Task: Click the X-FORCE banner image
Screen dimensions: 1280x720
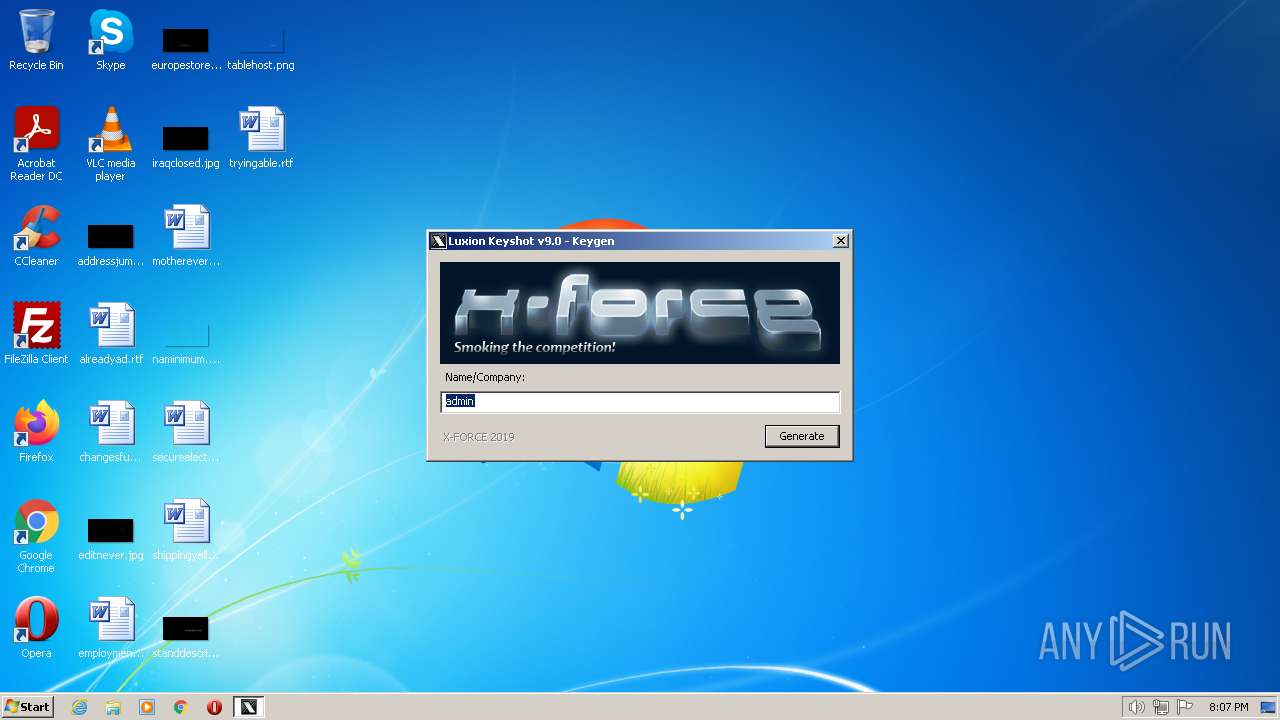Action: click(x=640, y=313)
